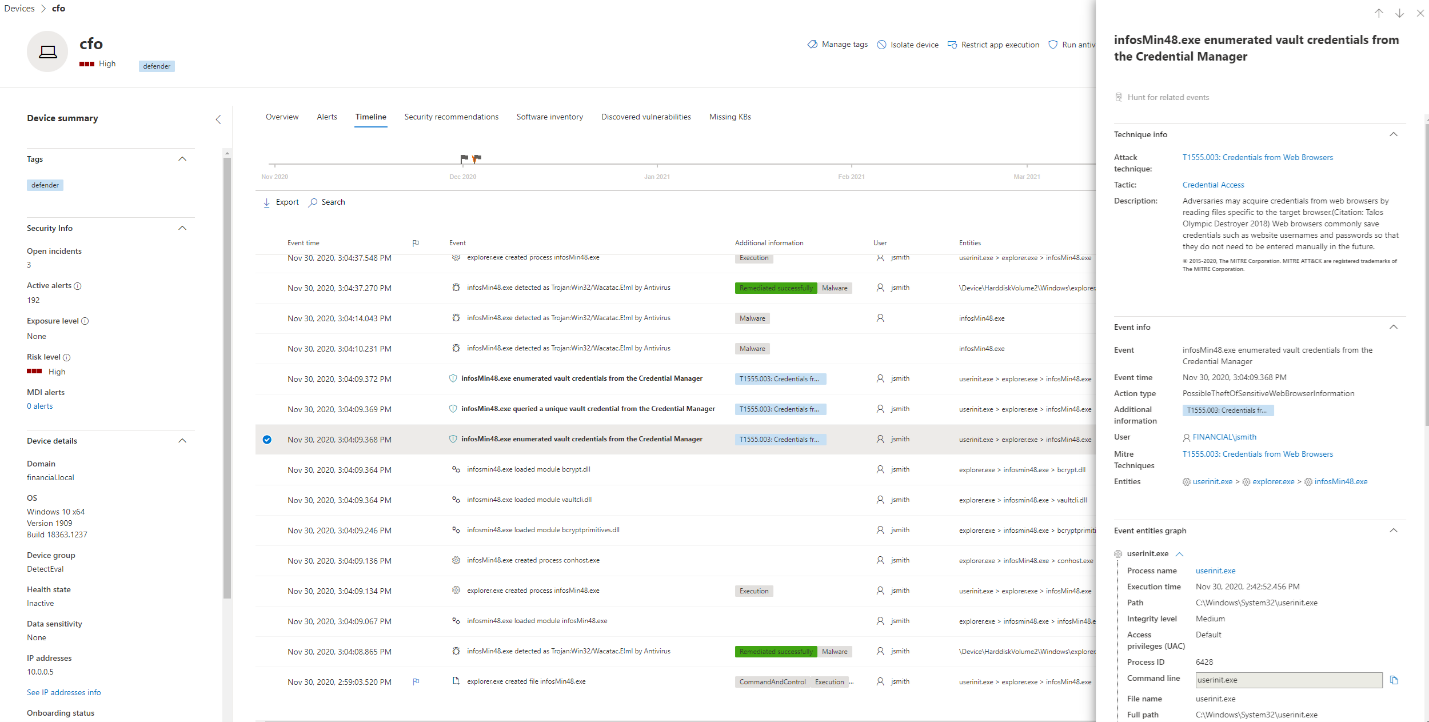Go to previous event with up arrow
The image size is (1429, 722).
click(x=1378, y=13)
